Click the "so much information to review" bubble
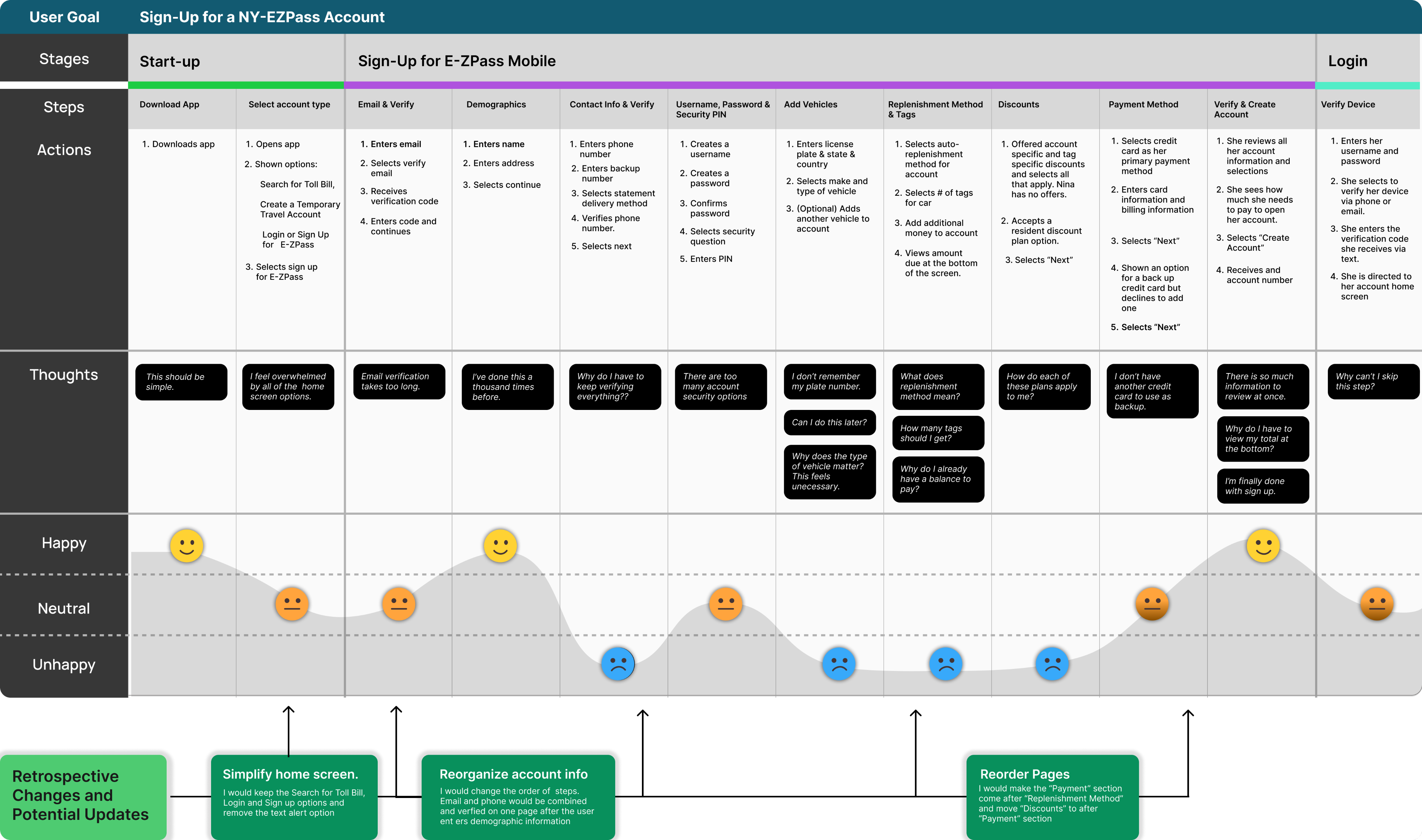 click(x=1263, y=387)
